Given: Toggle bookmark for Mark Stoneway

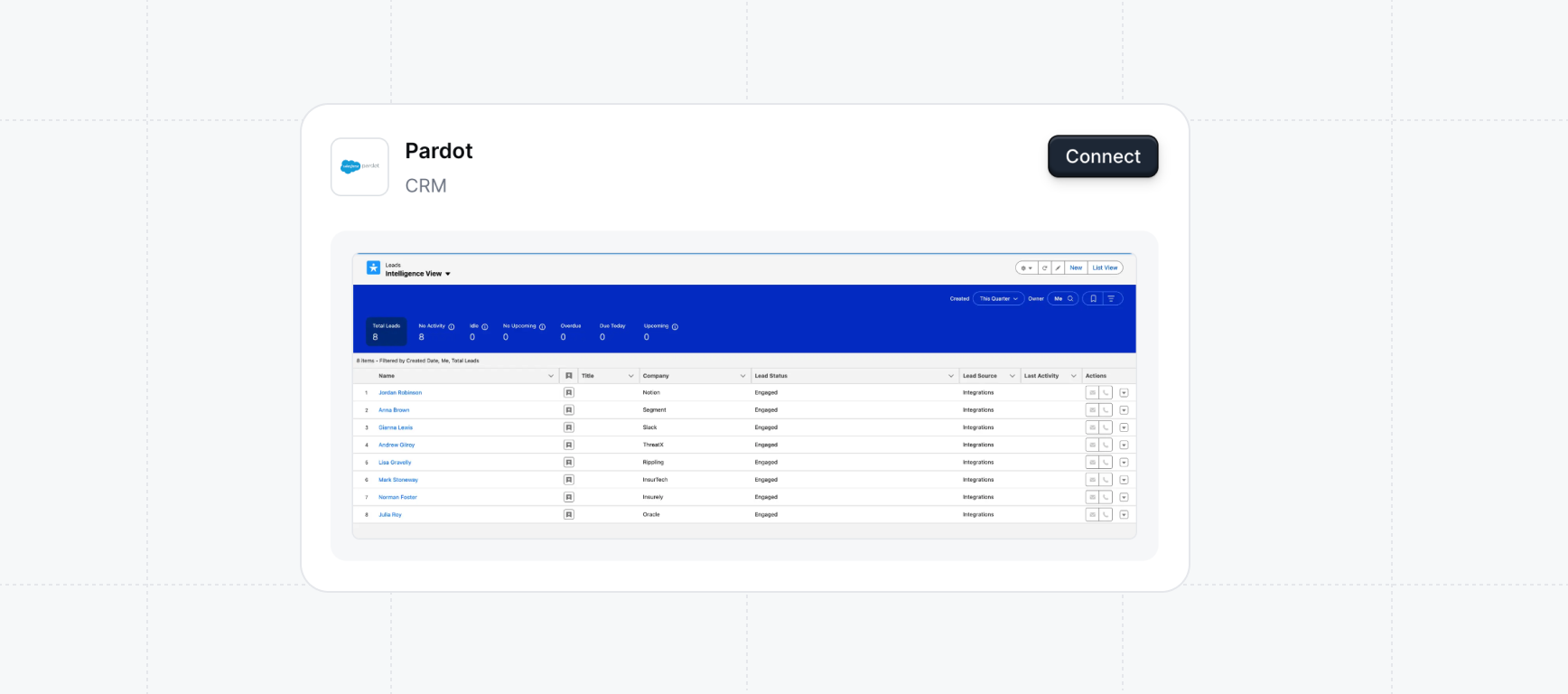Looking at the screenshot, I should (x=569, y=480).
